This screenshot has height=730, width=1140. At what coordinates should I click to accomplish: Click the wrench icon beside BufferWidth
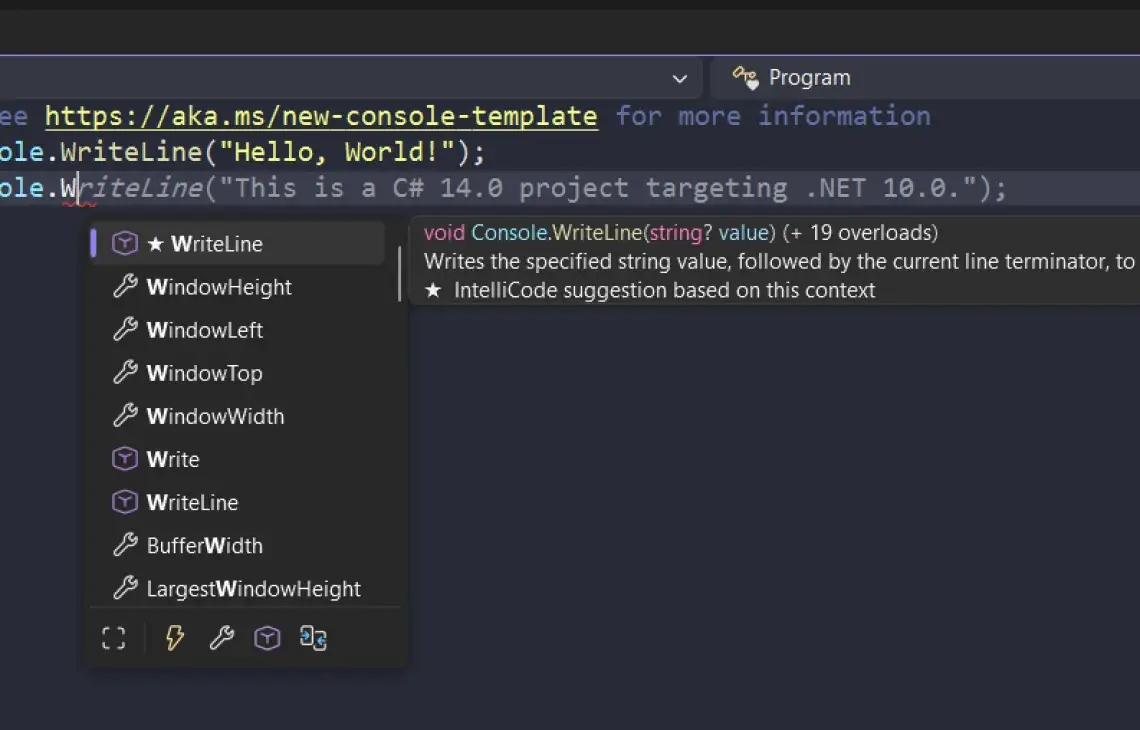tap(125, 545)
